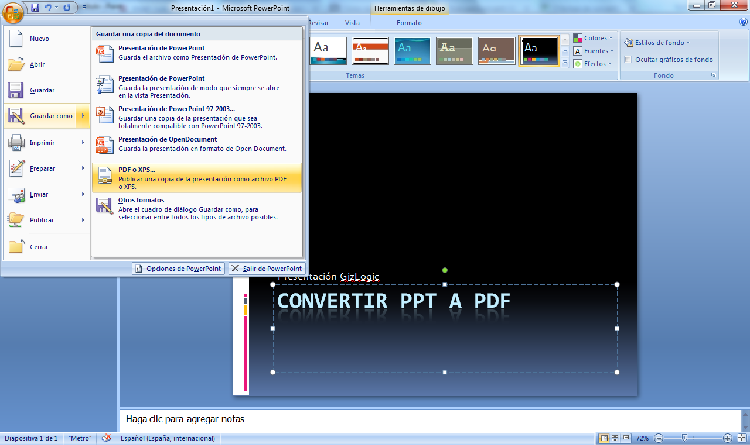Choose first Presentación de PowerPoint save option
The height and width of the screenshot is (445, 750).
[197, 53]
